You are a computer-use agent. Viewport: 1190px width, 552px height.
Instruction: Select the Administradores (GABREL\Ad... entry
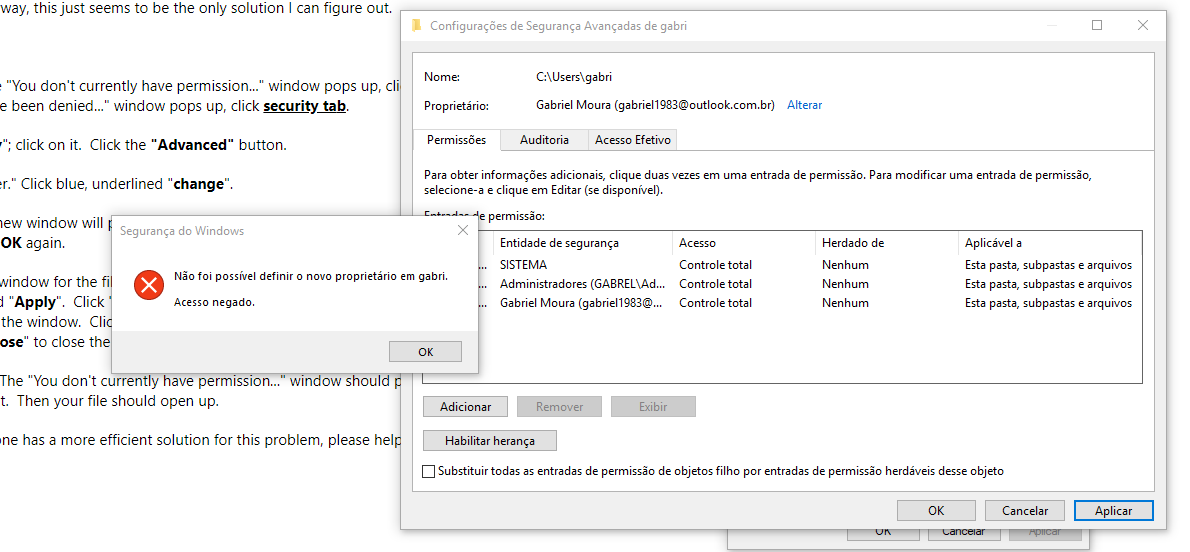[x=782, y=284]
